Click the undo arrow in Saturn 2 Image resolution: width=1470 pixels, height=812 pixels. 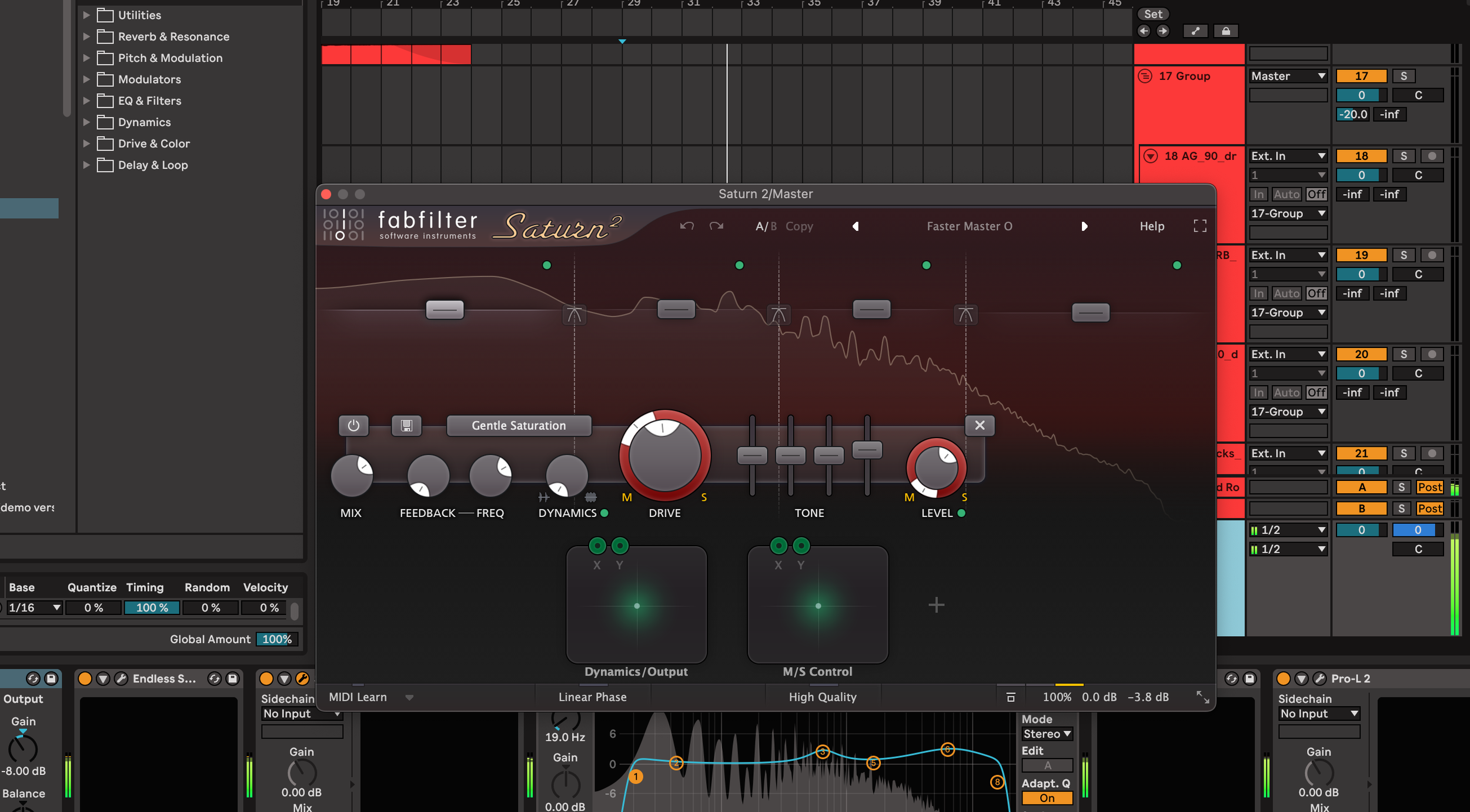686,226
